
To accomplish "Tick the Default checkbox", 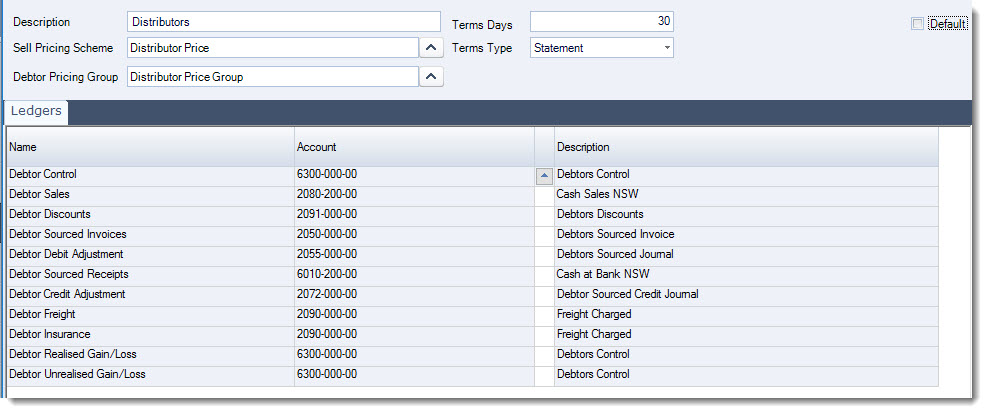I will pyautogui.click(x=917, y=24).
